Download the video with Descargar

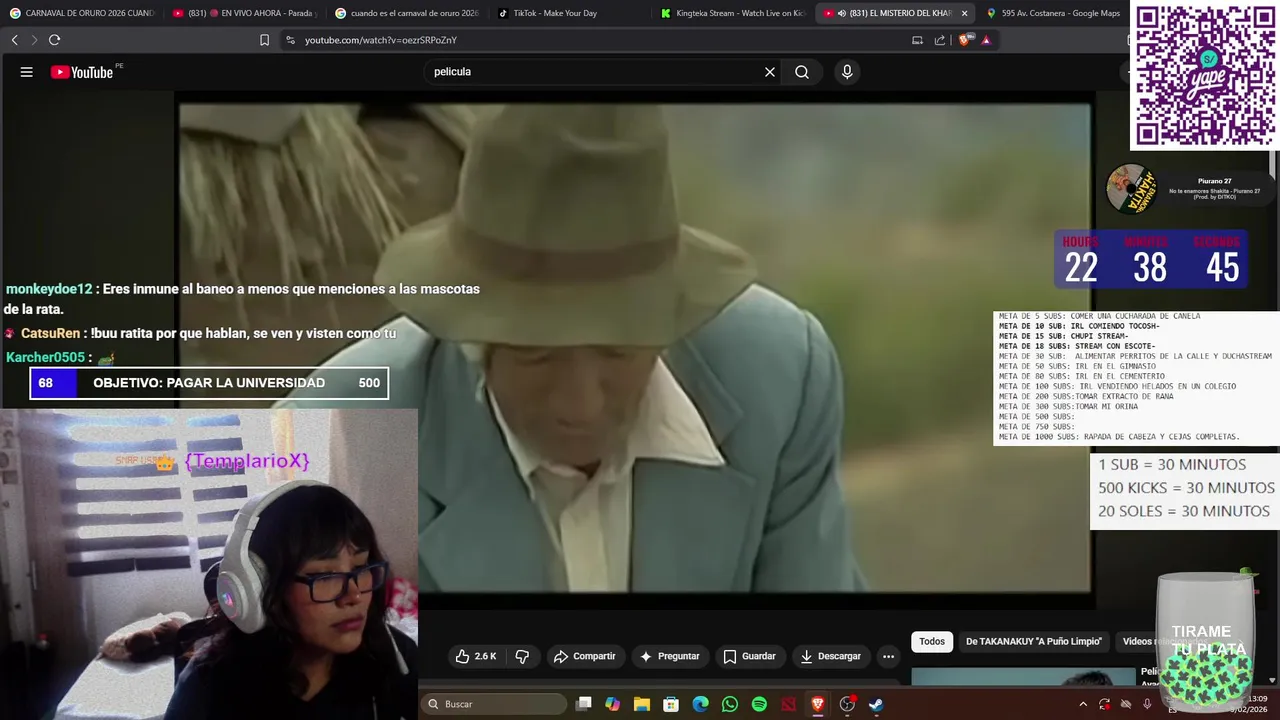click(x=830, y=656)
